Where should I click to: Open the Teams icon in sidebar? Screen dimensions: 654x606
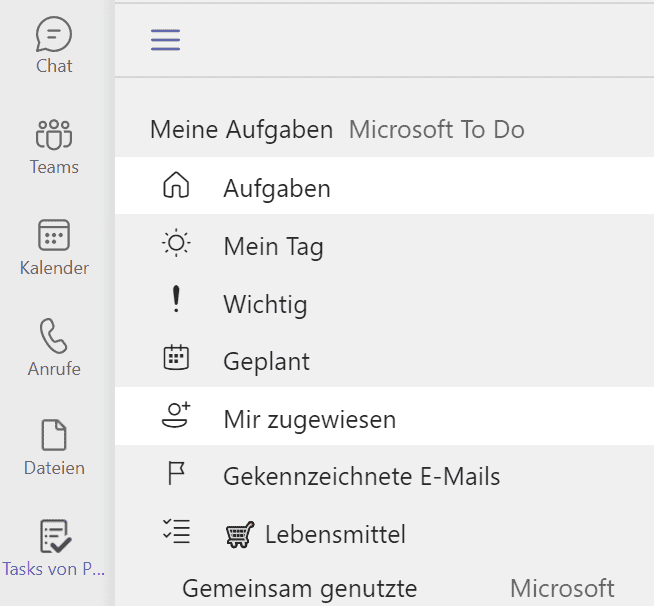point(54,146)
